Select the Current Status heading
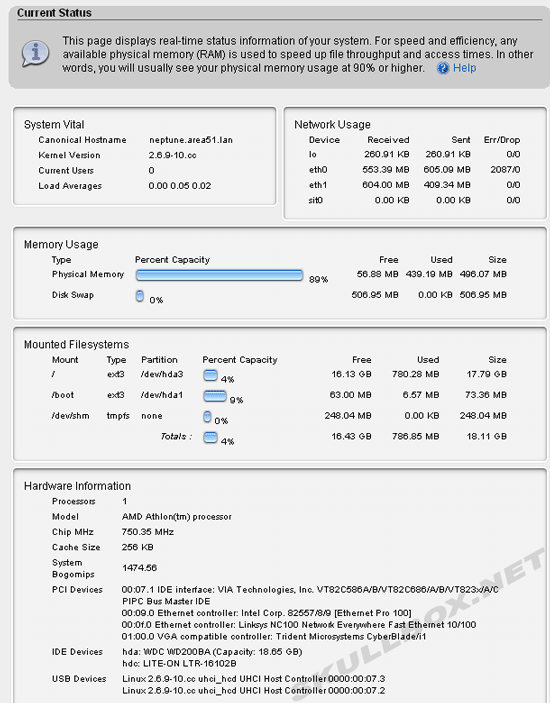This screenshot has width=550, height=703. (54, 13)
